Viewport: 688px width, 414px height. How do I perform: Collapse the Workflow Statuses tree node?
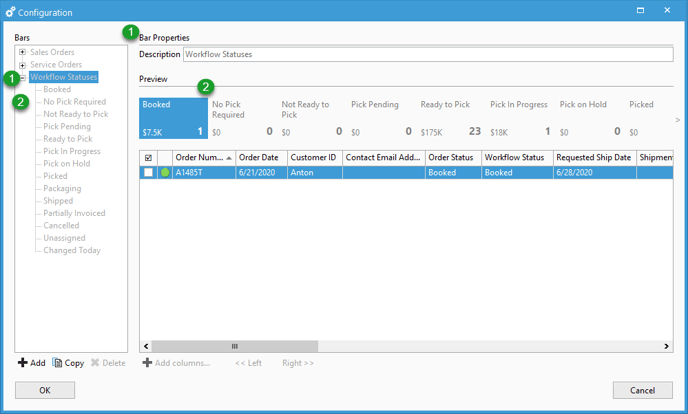click(x=23, y=78)
